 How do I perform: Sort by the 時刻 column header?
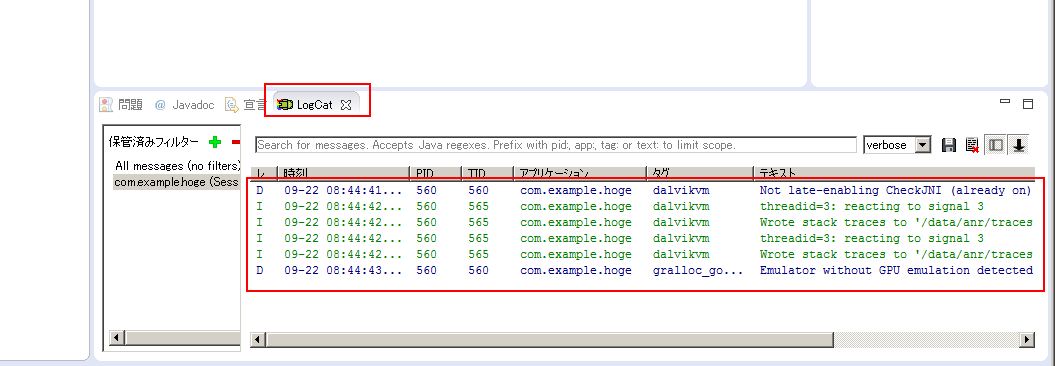coord(342,173)
